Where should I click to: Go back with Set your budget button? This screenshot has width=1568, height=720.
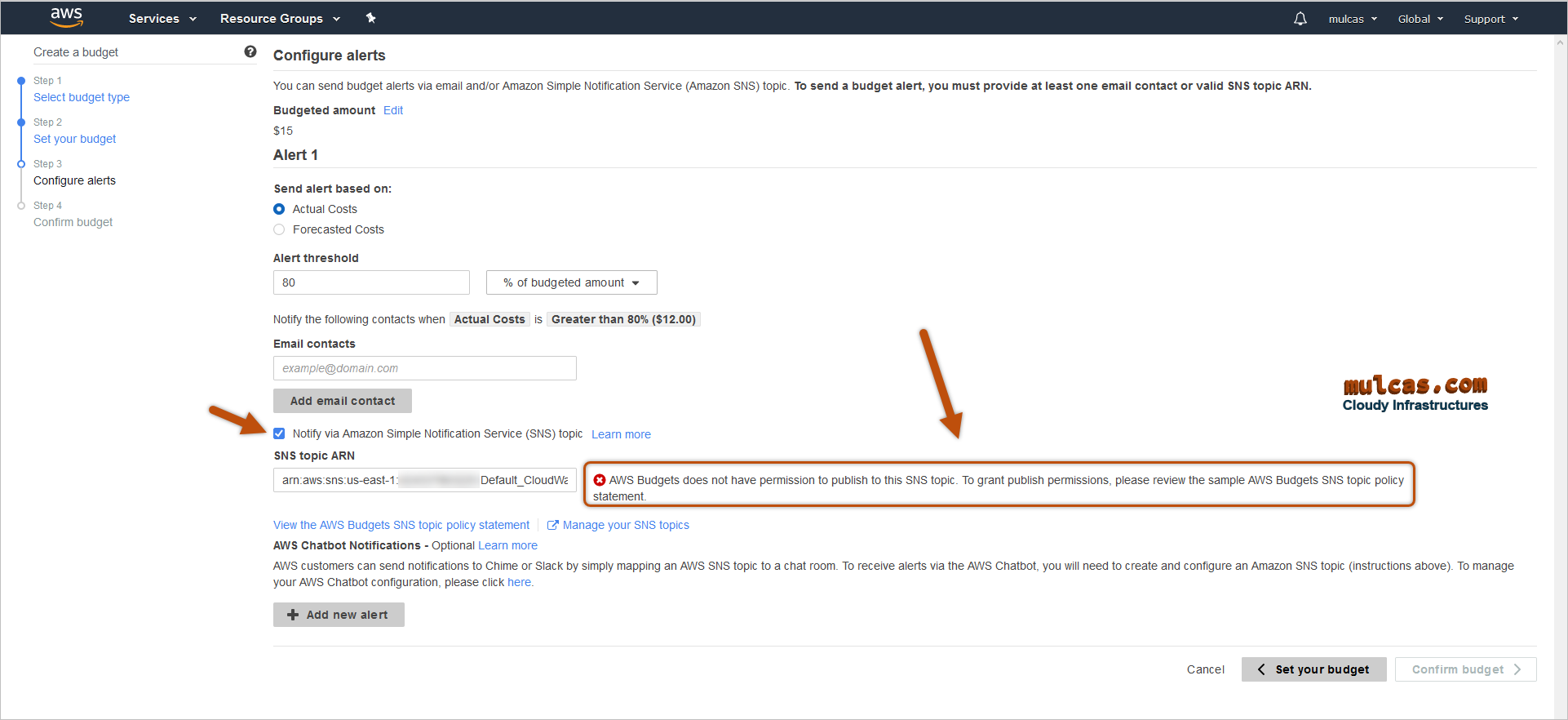click(1313, 669)
